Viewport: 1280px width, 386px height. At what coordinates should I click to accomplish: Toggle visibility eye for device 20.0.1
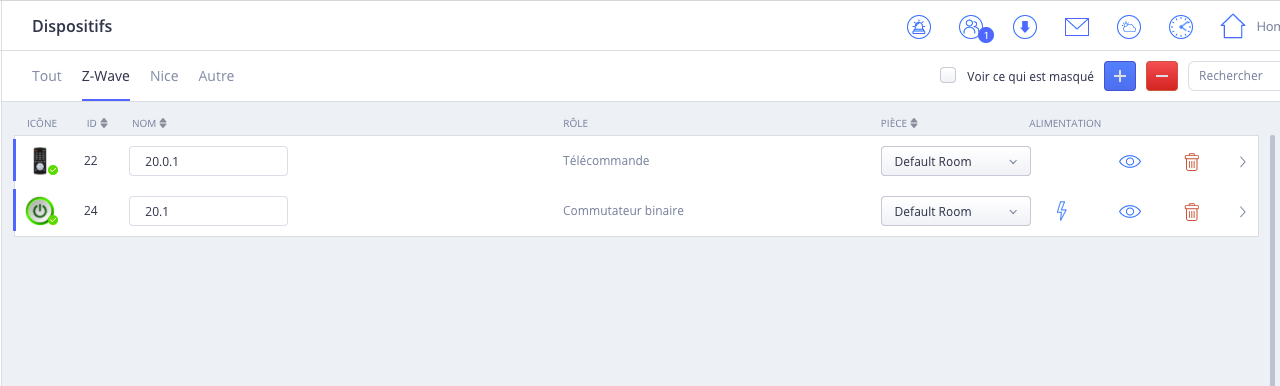point(1130,161)
